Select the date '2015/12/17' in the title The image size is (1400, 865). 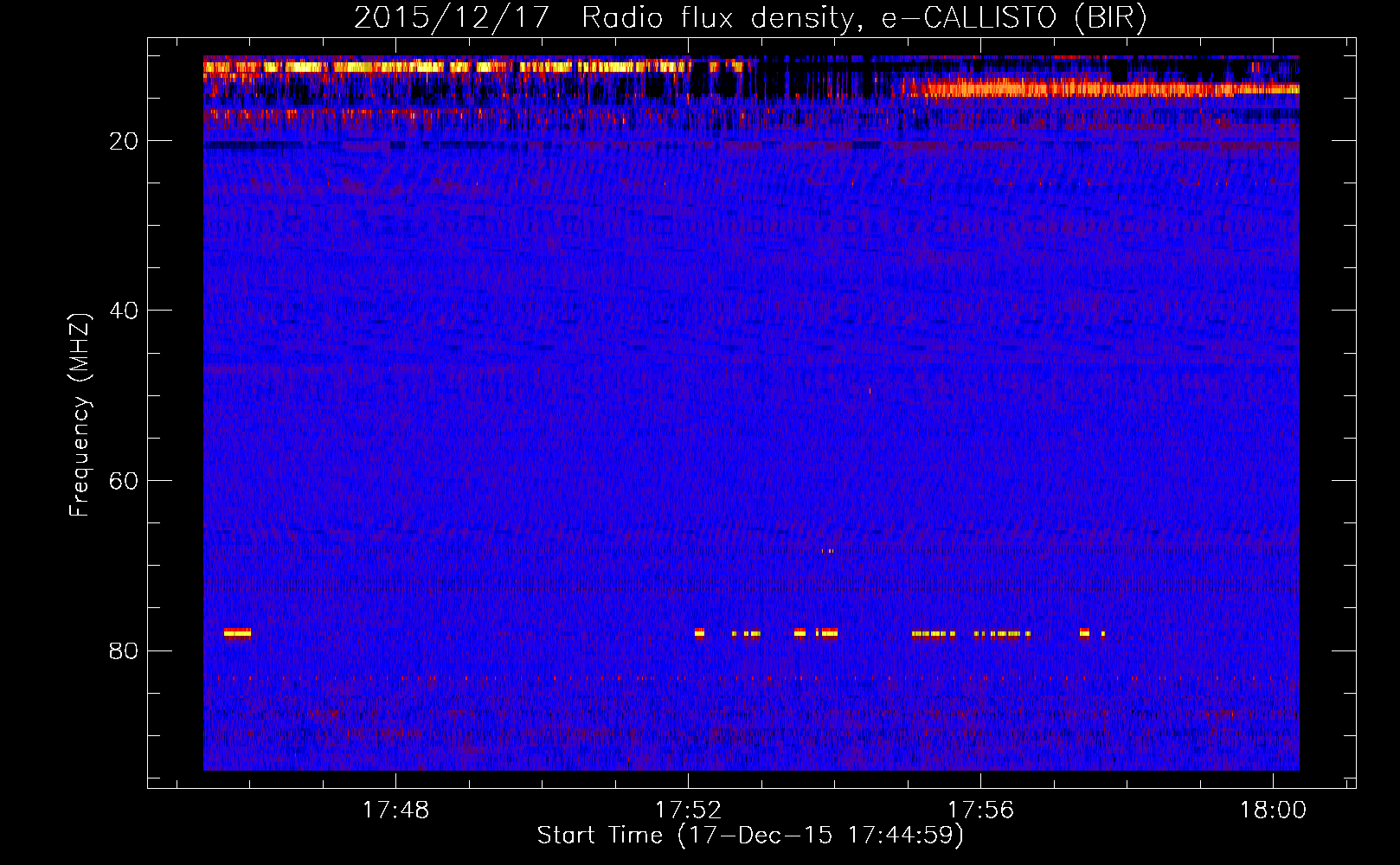point(451,17)
